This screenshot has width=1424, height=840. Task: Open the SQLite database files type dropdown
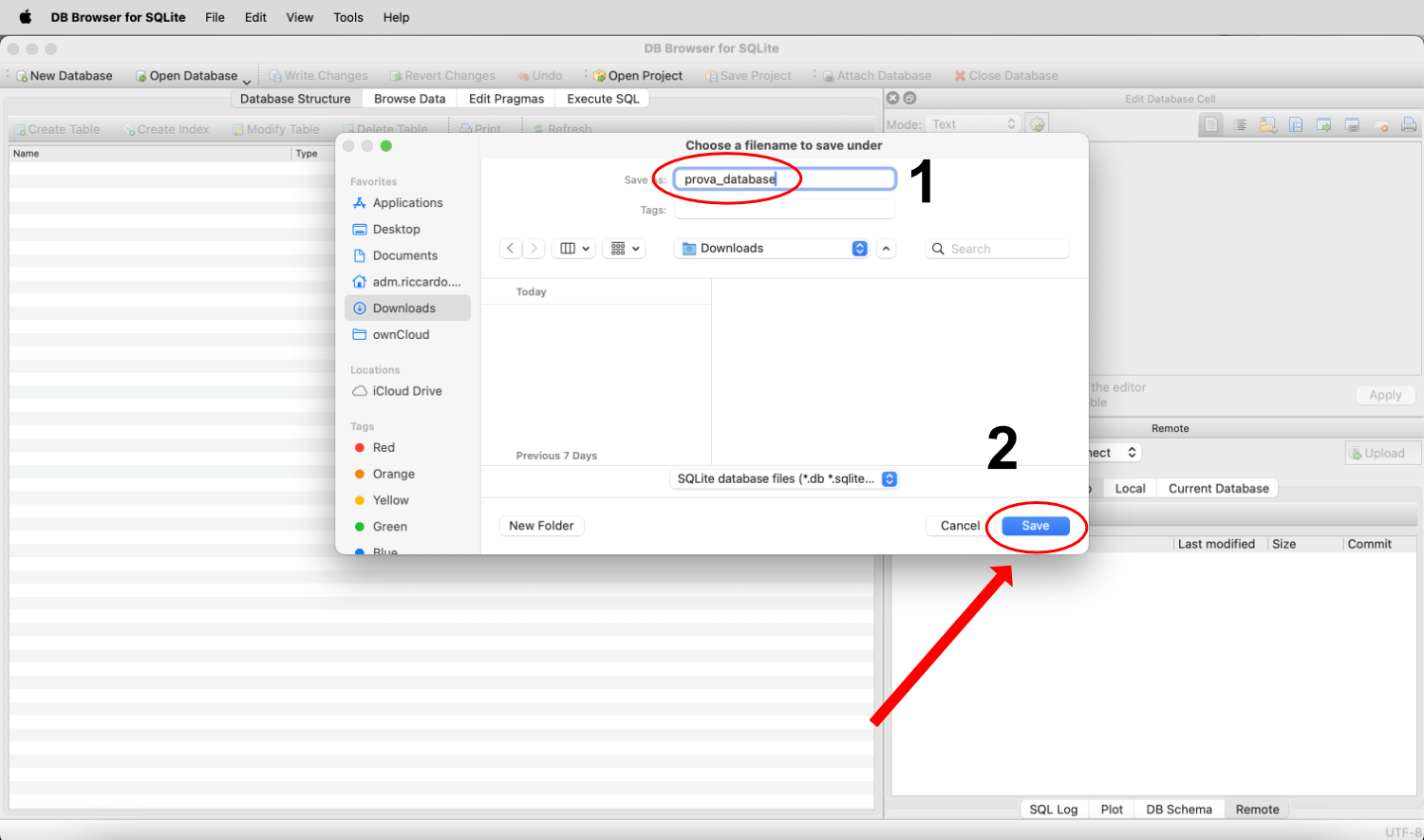click(x=784, y=479)
